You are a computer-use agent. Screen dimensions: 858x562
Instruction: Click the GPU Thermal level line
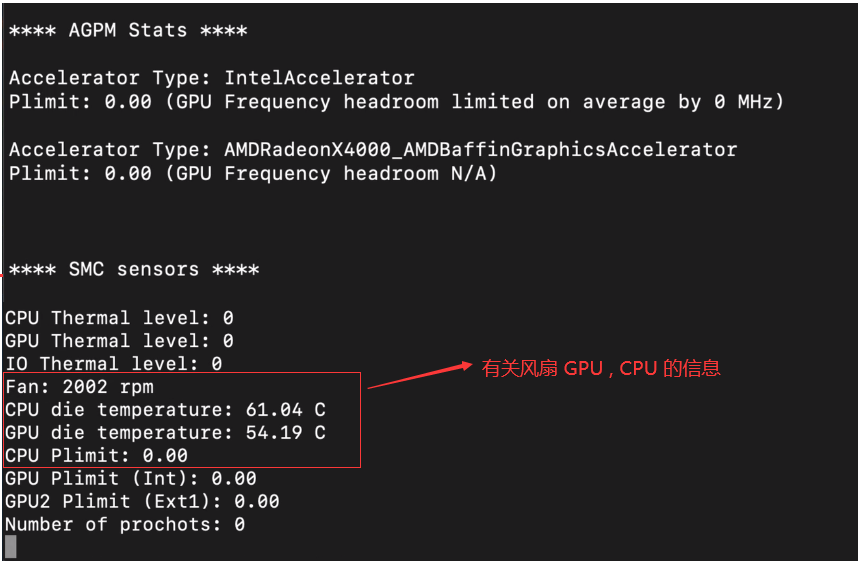click(x=119, y=340)
